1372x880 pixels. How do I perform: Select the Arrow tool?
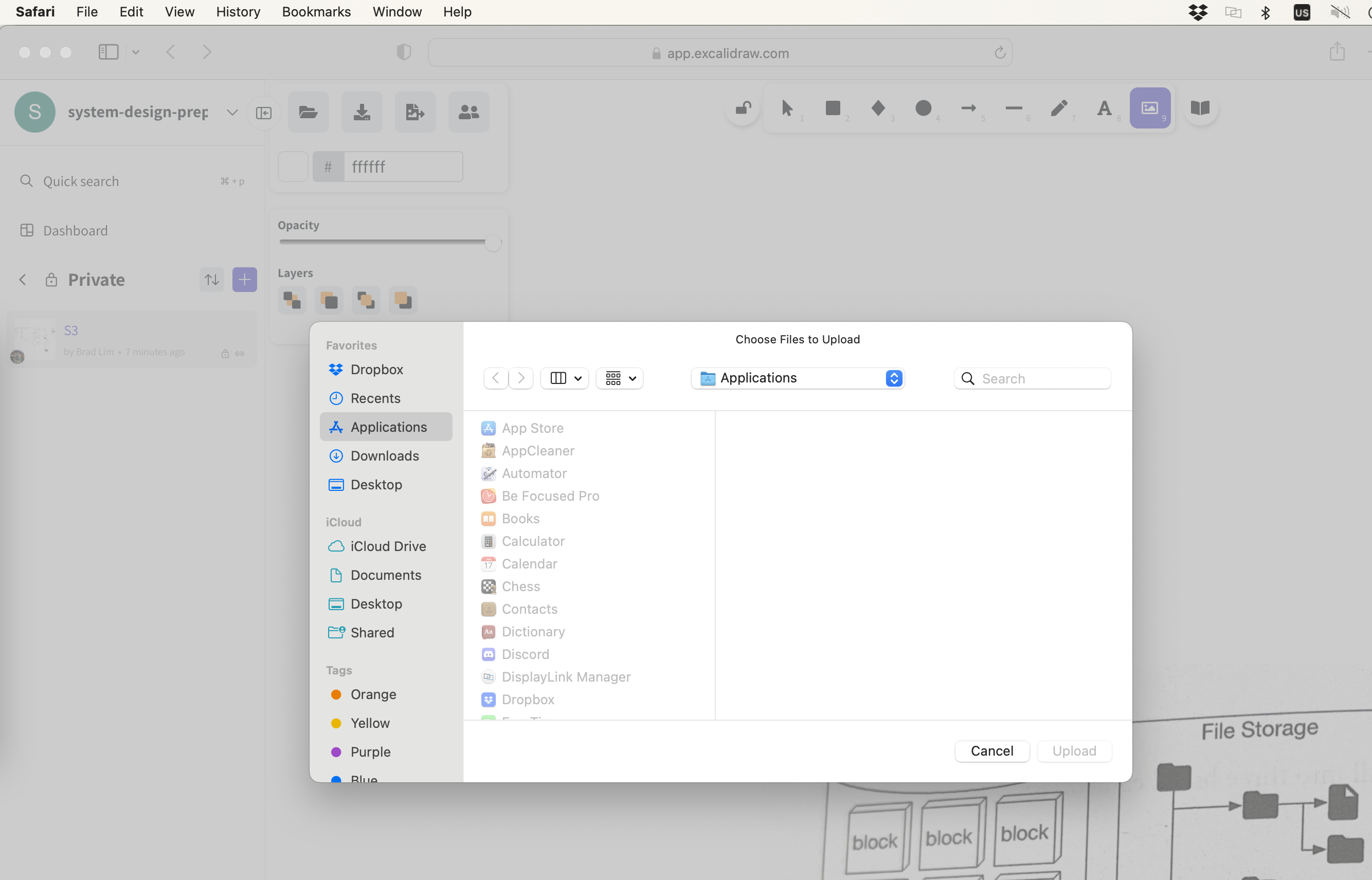[969, 108]
